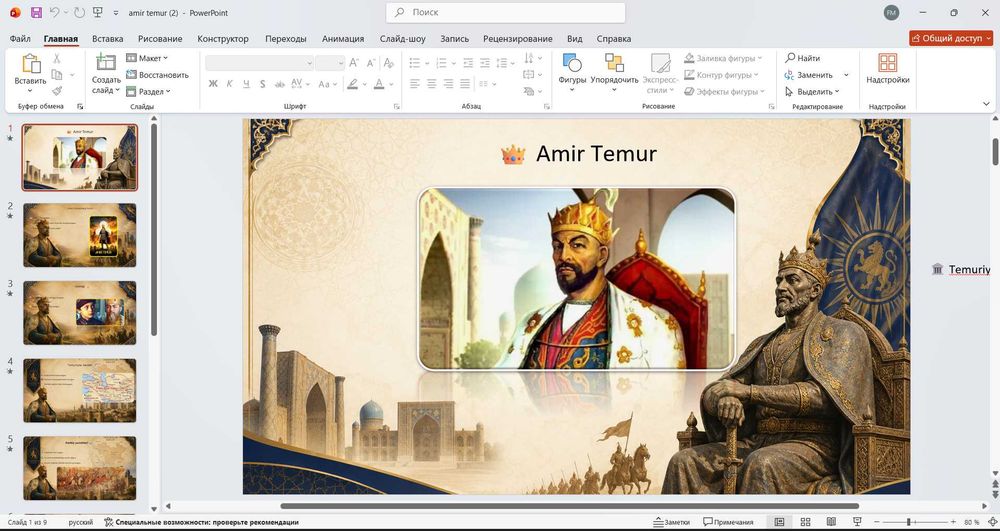Image resolution: width=1000 pixels, height=531 pixels.
Task: Align text left in paragraph group
Action: [415, 84]
